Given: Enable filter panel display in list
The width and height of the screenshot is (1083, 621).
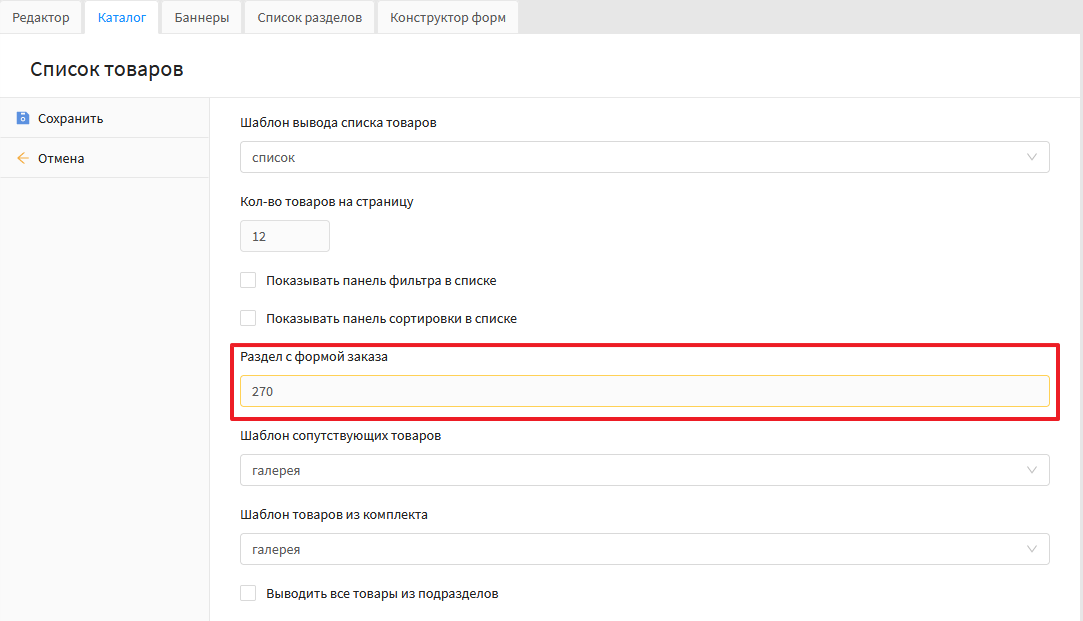Looking at the screenshot, I should [x=249, y=281].
